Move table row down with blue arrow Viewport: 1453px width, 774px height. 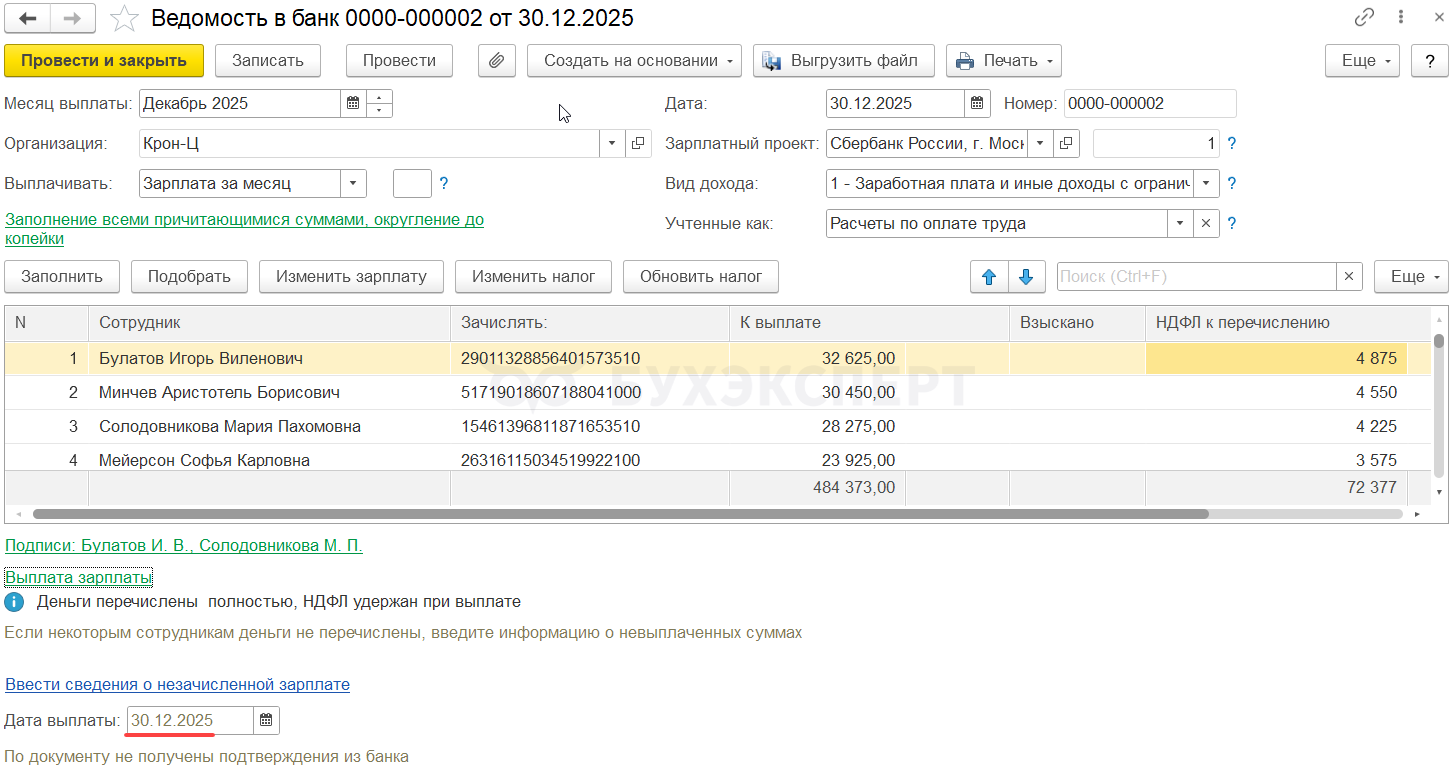tap(1026, 277)
